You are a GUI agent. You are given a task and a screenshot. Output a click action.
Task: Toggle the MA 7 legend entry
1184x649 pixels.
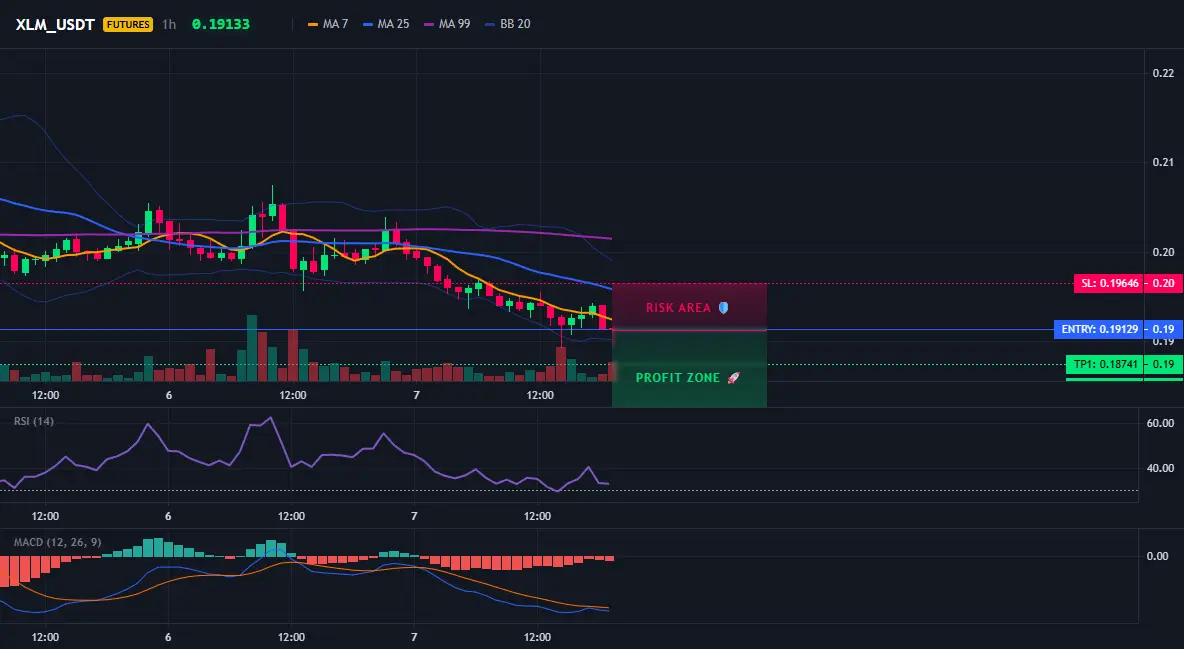pyautogui.click(x=328, y=24)
